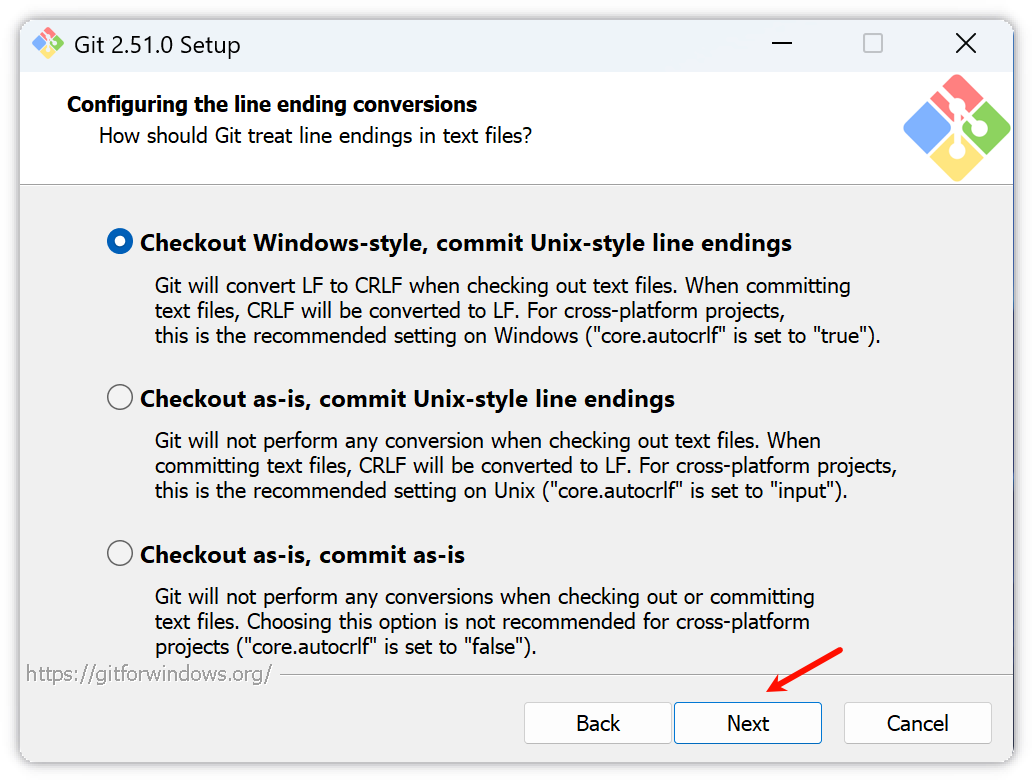Click the line endings question subheading

pos(315,135)
